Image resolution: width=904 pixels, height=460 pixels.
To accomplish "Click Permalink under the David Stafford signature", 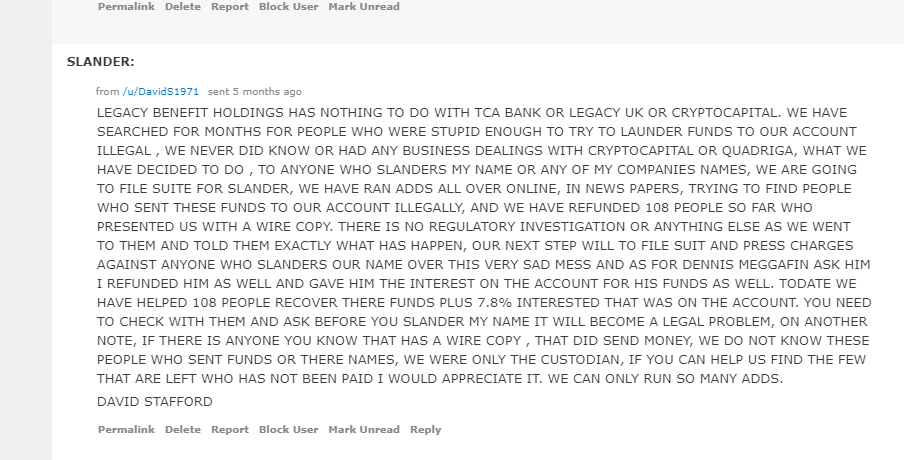I will click(126, 430).
